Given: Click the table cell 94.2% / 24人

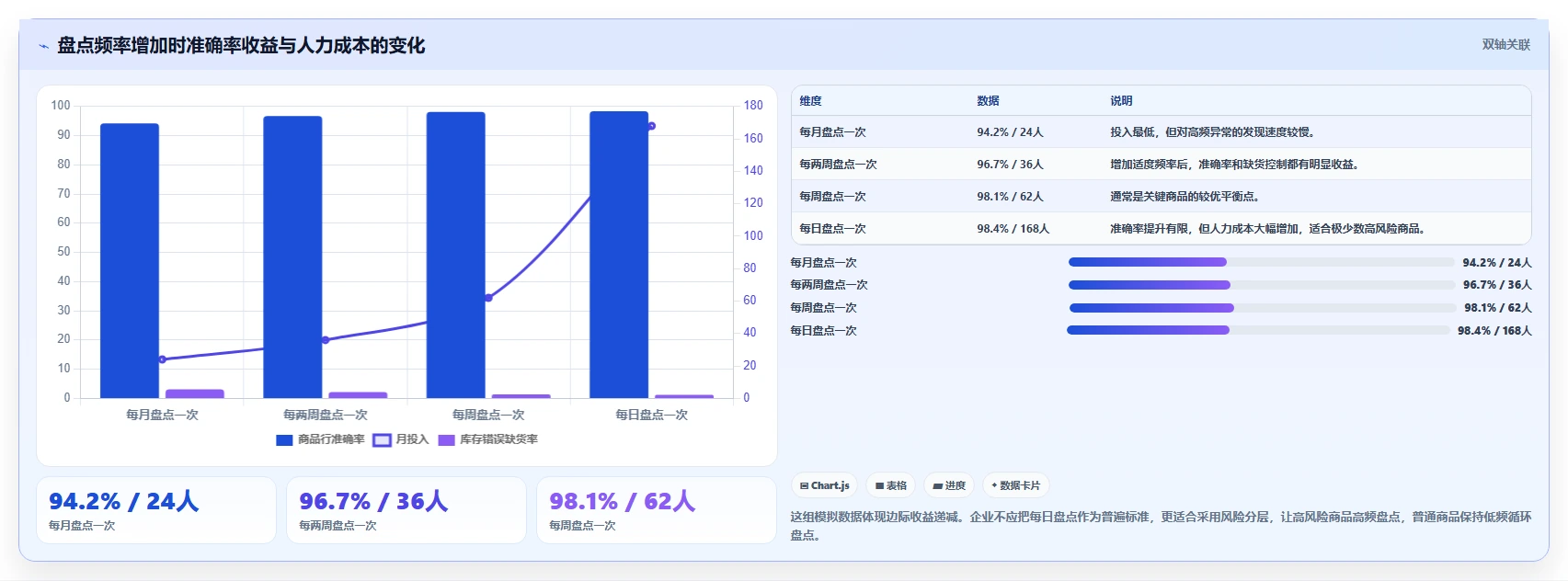Looking at the screenshot, I should (1010, 132).
